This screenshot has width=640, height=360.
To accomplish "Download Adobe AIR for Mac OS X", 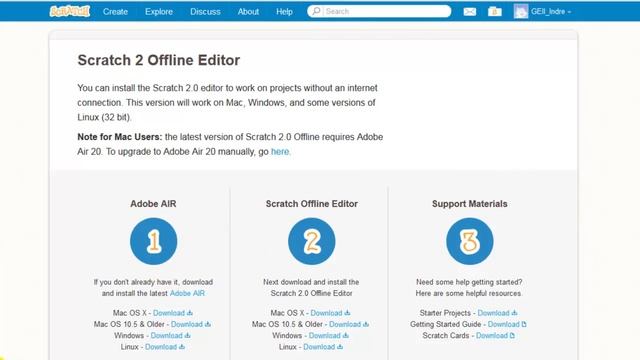I will (x=173, y=313).
